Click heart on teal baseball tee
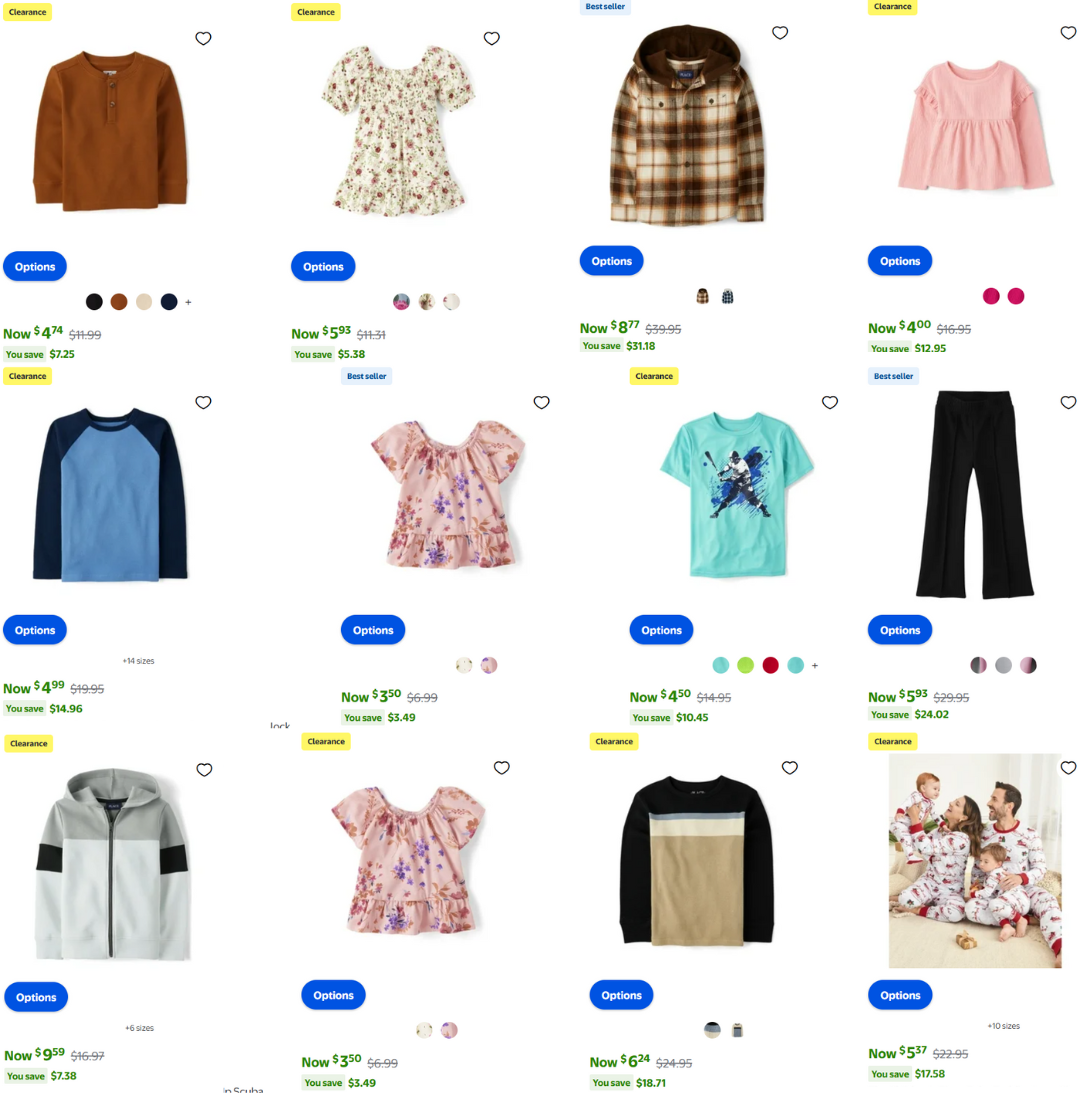1080x1099 pixels. pyautogui.click(x=830, y=402)
